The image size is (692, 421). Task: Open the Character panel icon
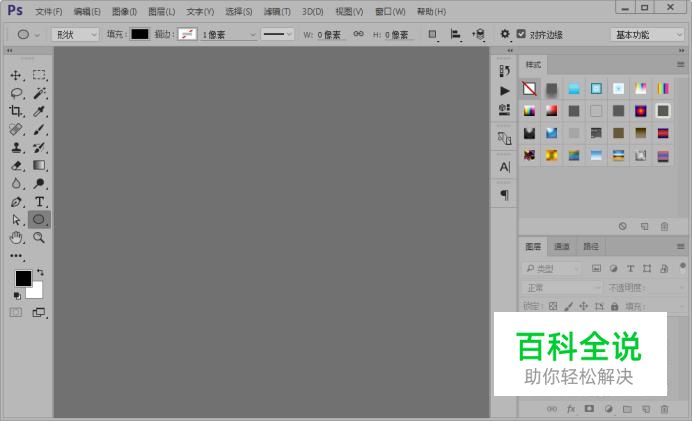click(x=504, y=167)
